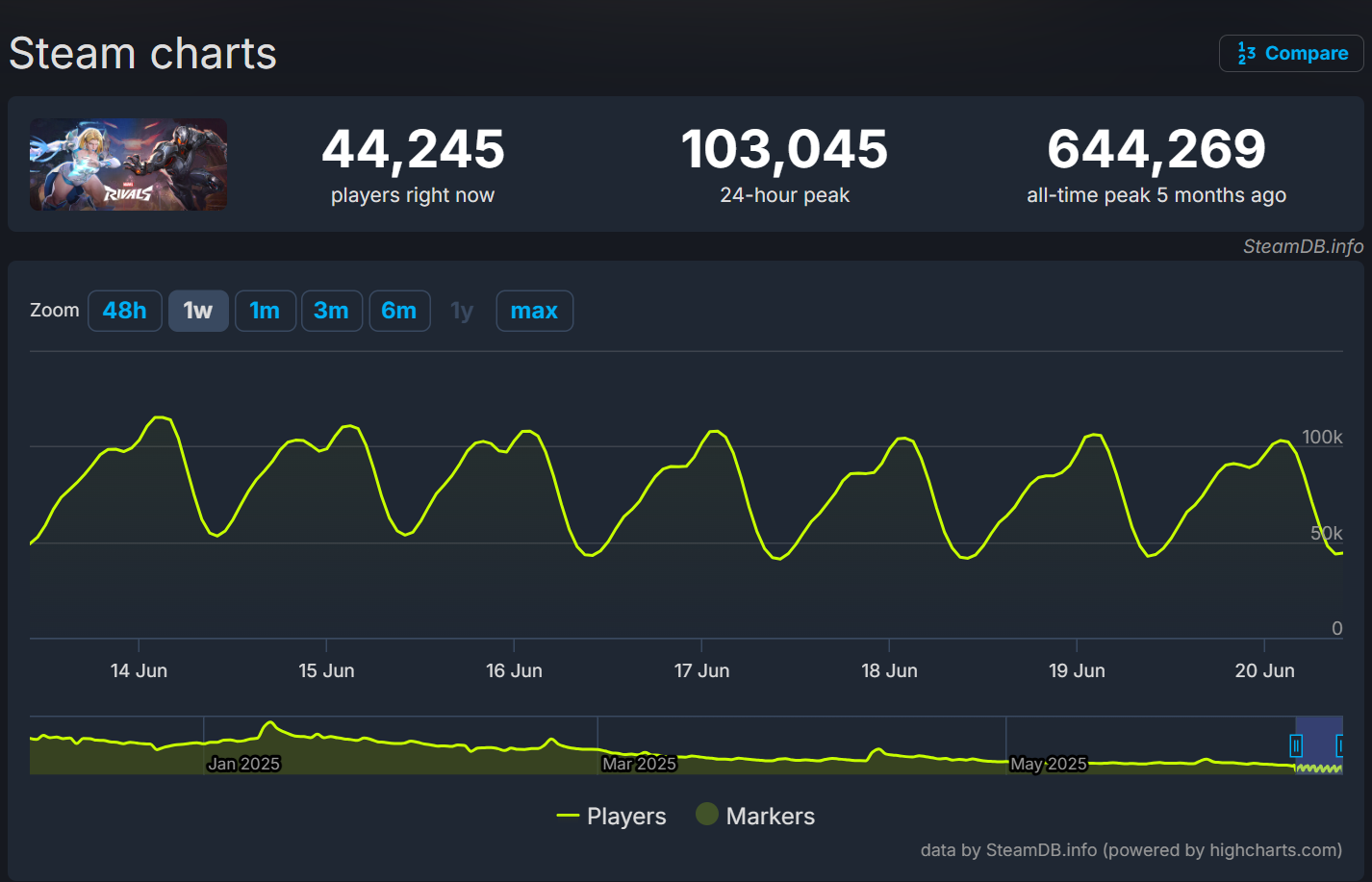Screen dimensions: 1372x882
Task: Click the navigator at Jan 2025
Action: 243,764
